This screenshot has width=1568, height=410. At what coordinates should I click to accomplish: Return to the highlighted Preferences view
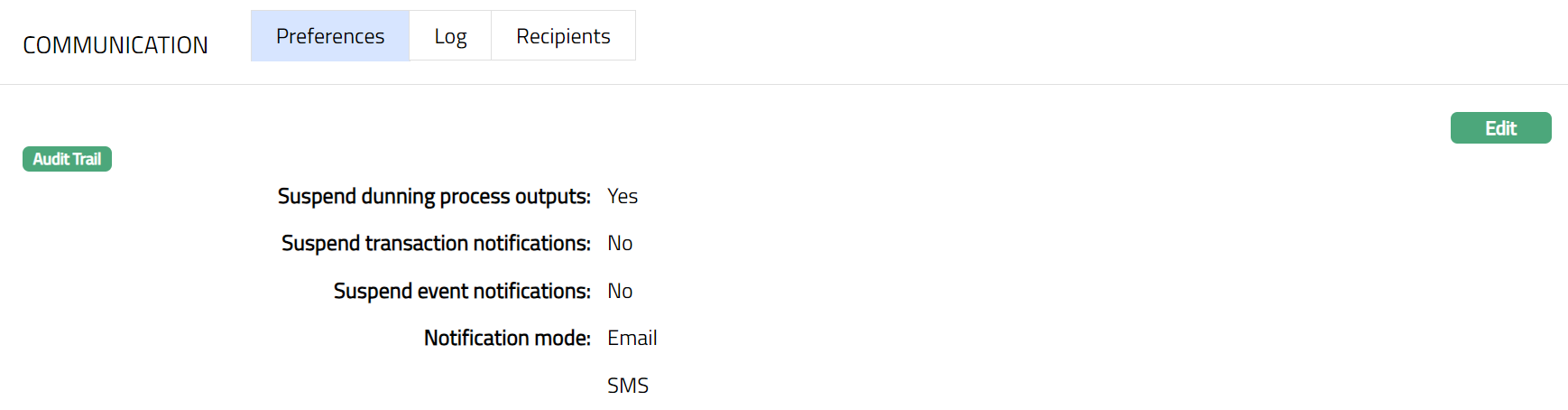pos(330,36)
